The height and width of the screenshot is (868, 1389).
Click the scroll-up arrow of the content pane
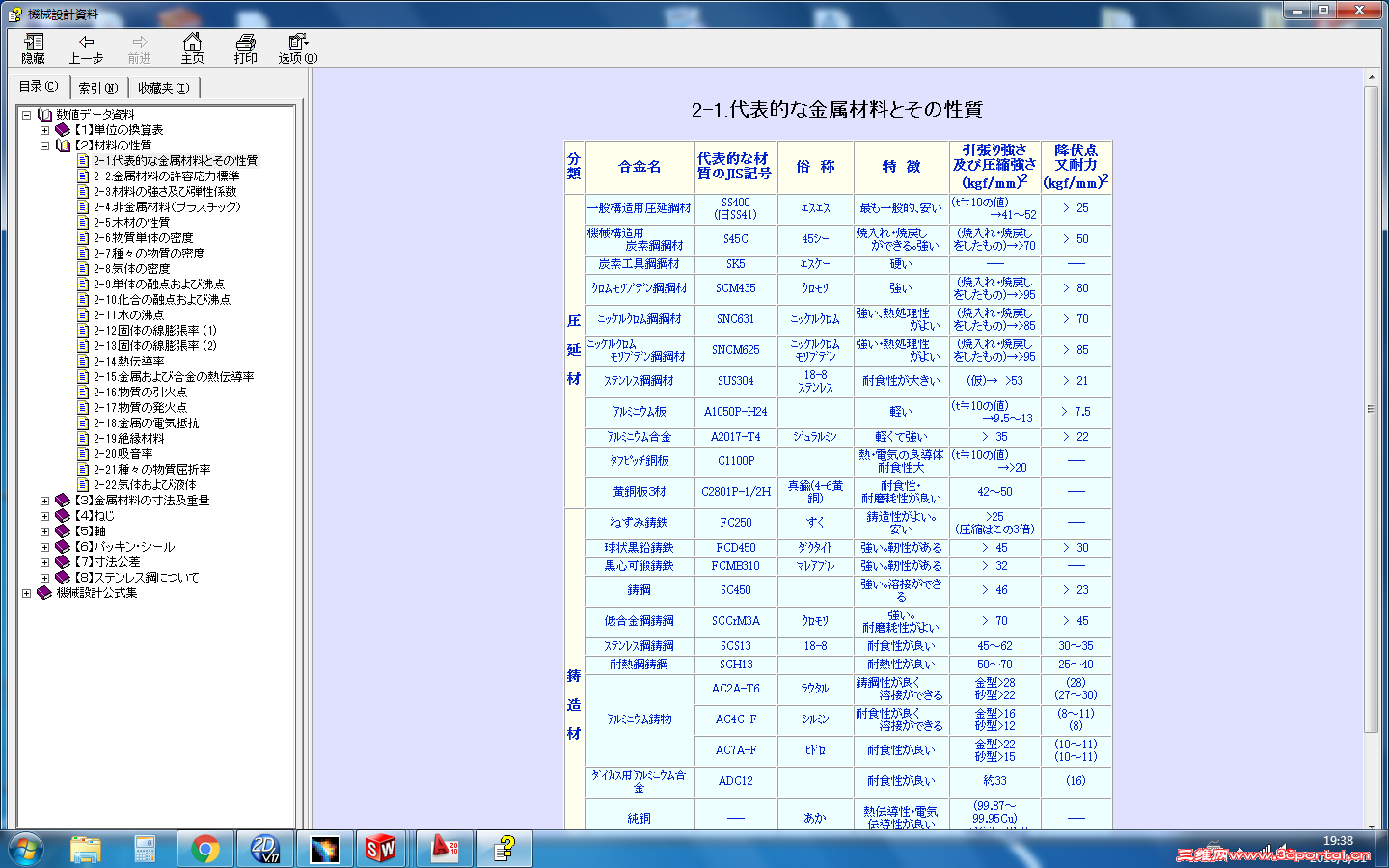[1372, 77]
